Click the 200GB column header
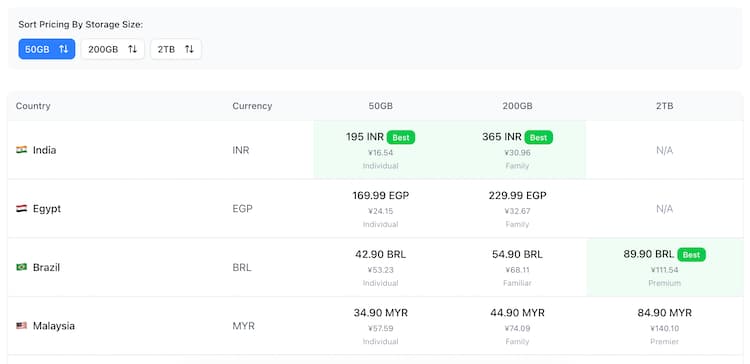This screenshot has height=364, width=750. tap(518, 106)
